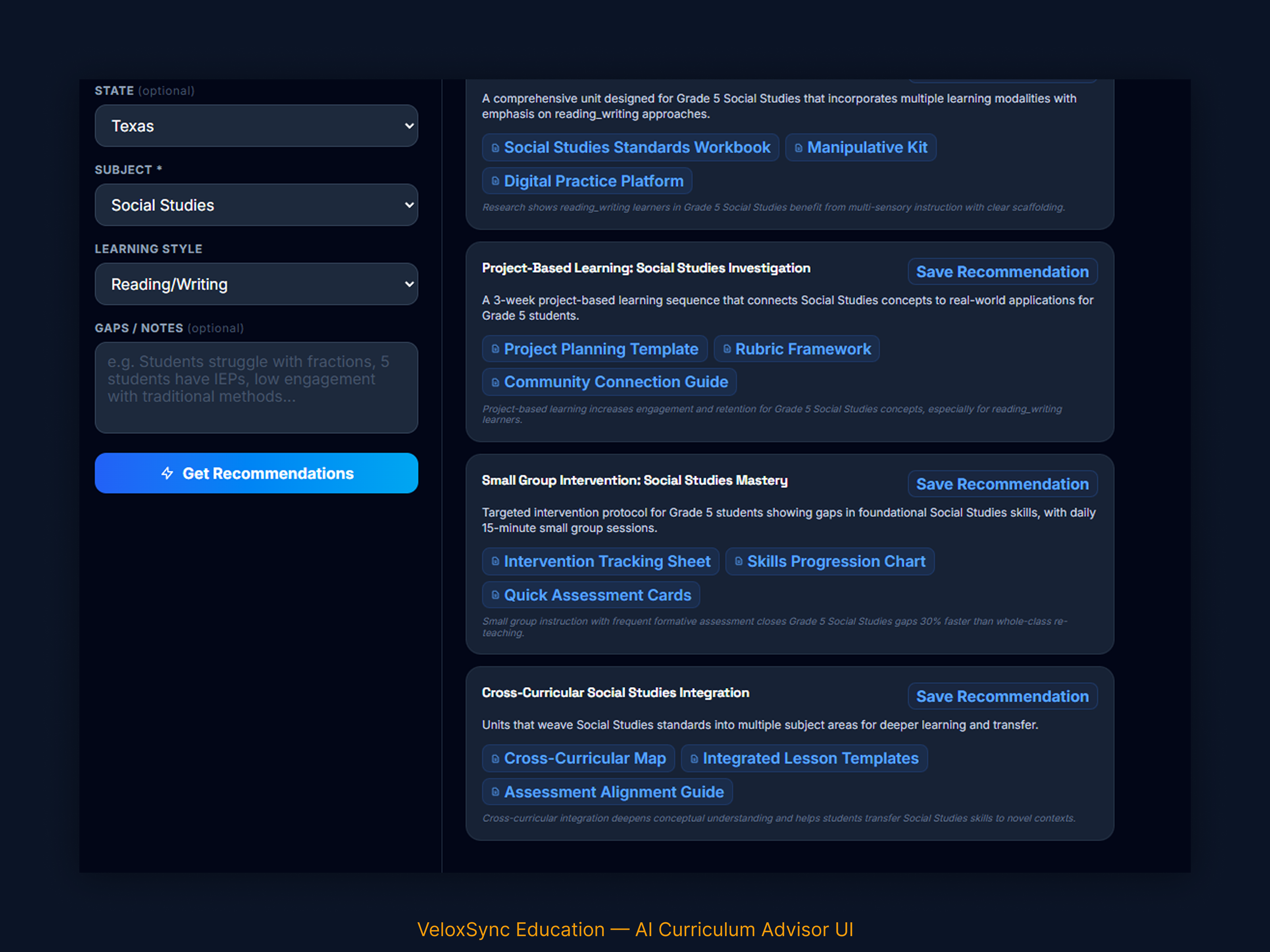Open the Quick Assessment Cards resource
Viewport: 1270px width, 952px height.
pyautogui.click(x=597, y=595)
